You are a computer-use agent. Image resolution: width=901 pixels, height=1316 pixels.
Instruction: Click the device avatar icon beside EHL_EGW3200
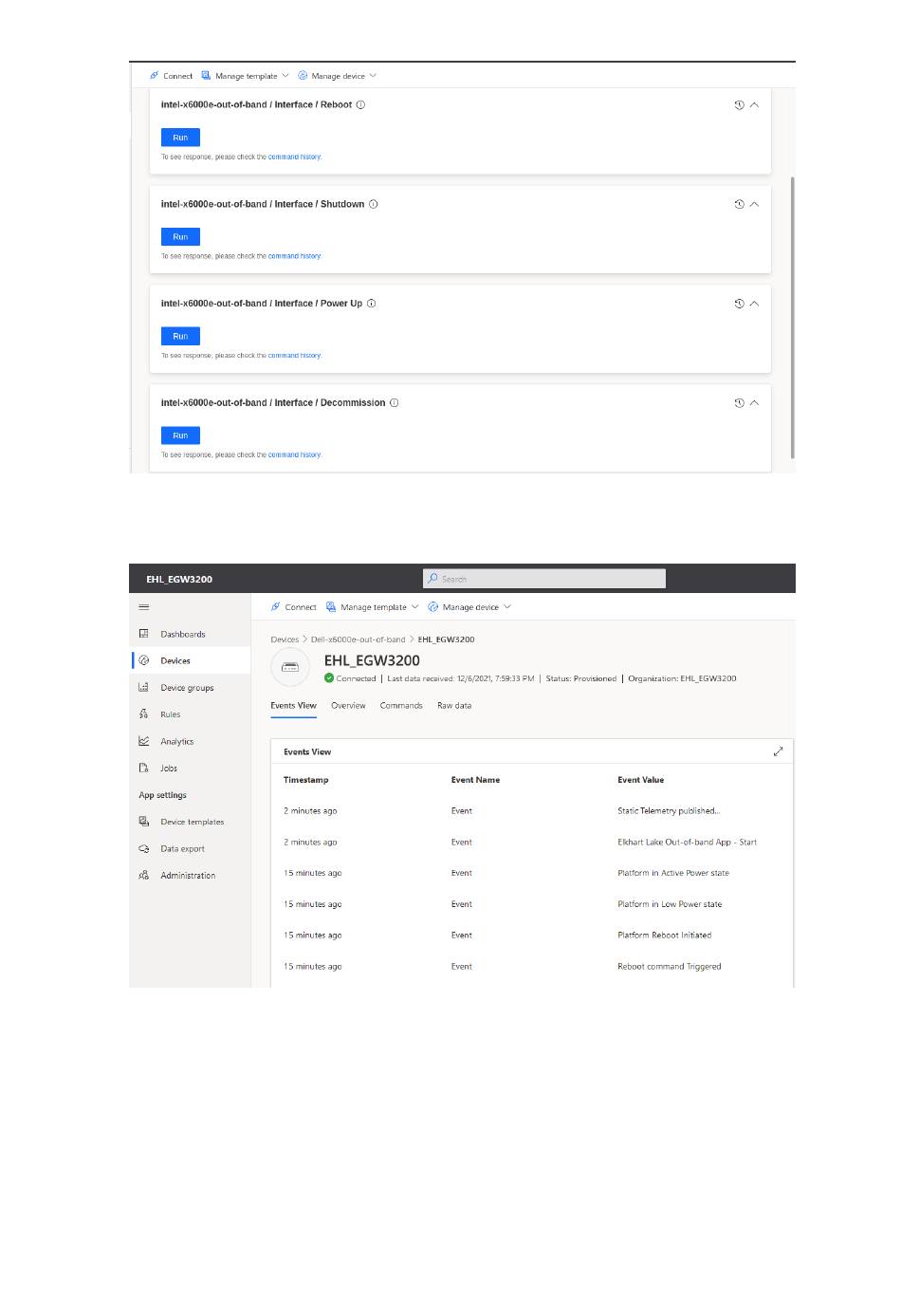click(x=290, y=667)
